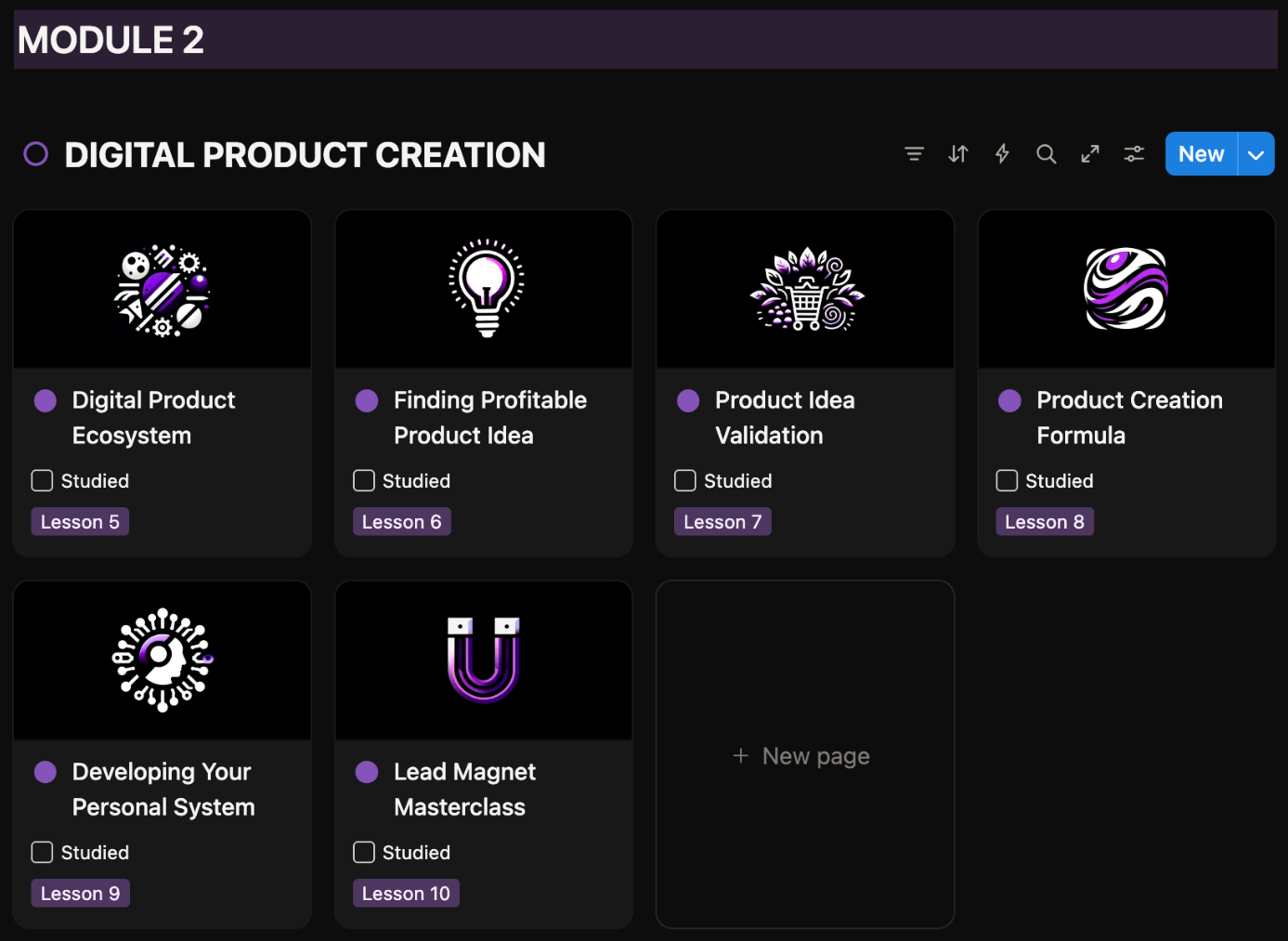
Task: Click the lightbulb cover image
Action: pyautogui.click(x=485, y=289)
